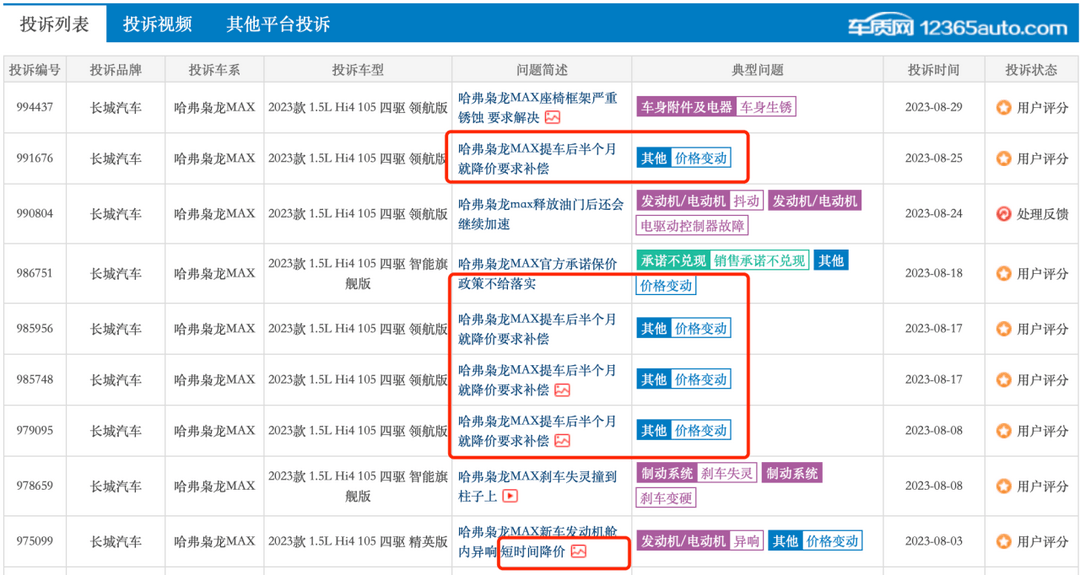The width and height of the screenshot is (1080, 575).
Task: Click the 异响 tag in row 975099
Action: click(x=746, y=541)
